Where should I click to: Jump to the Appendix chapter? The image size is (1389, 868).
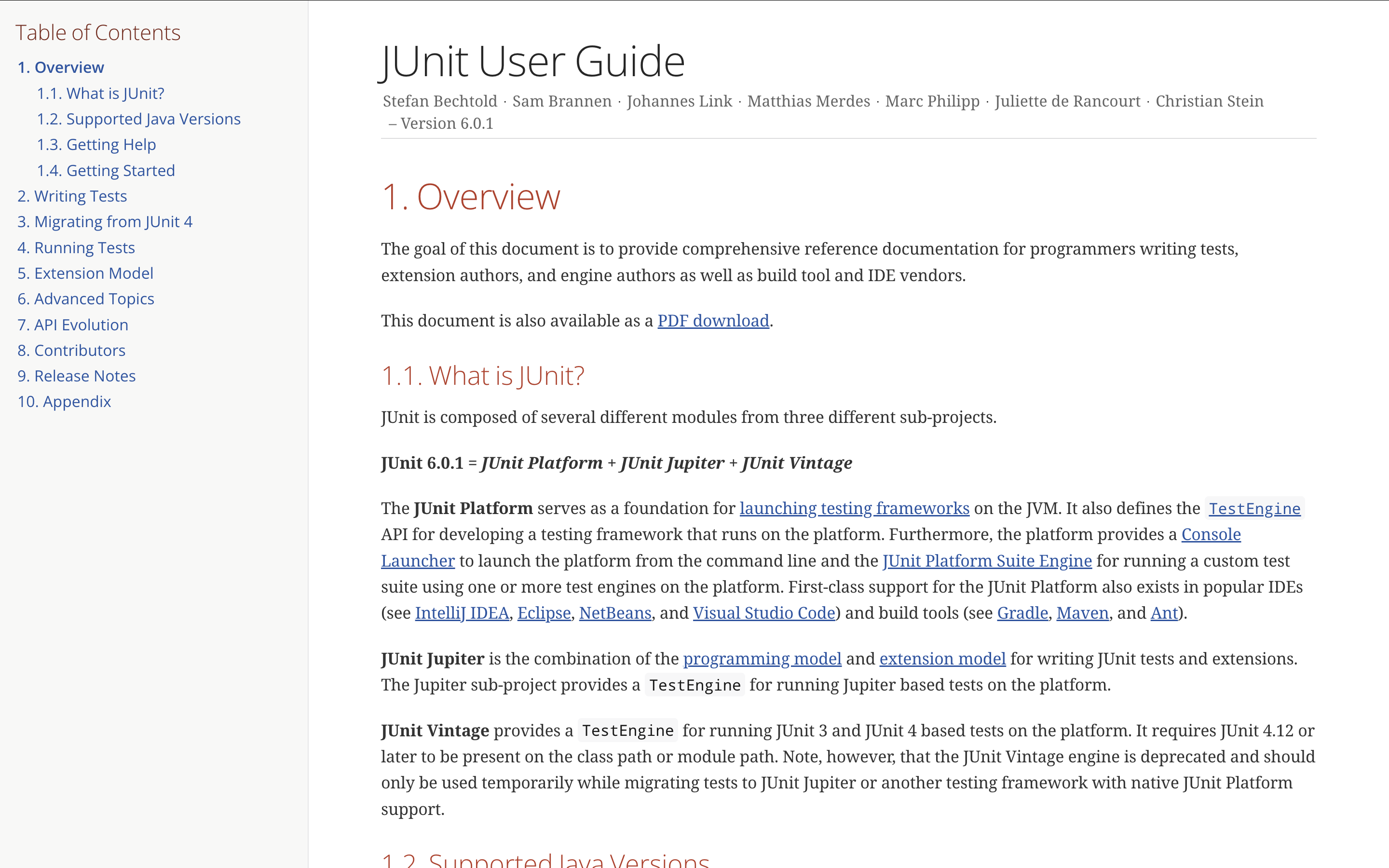pos(64,401)
